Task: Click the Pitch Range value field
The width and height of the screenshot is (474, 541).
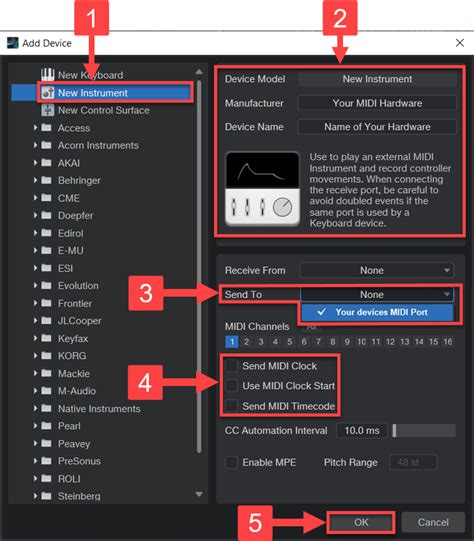Action: pyautogui.click(x=413, y=462)
